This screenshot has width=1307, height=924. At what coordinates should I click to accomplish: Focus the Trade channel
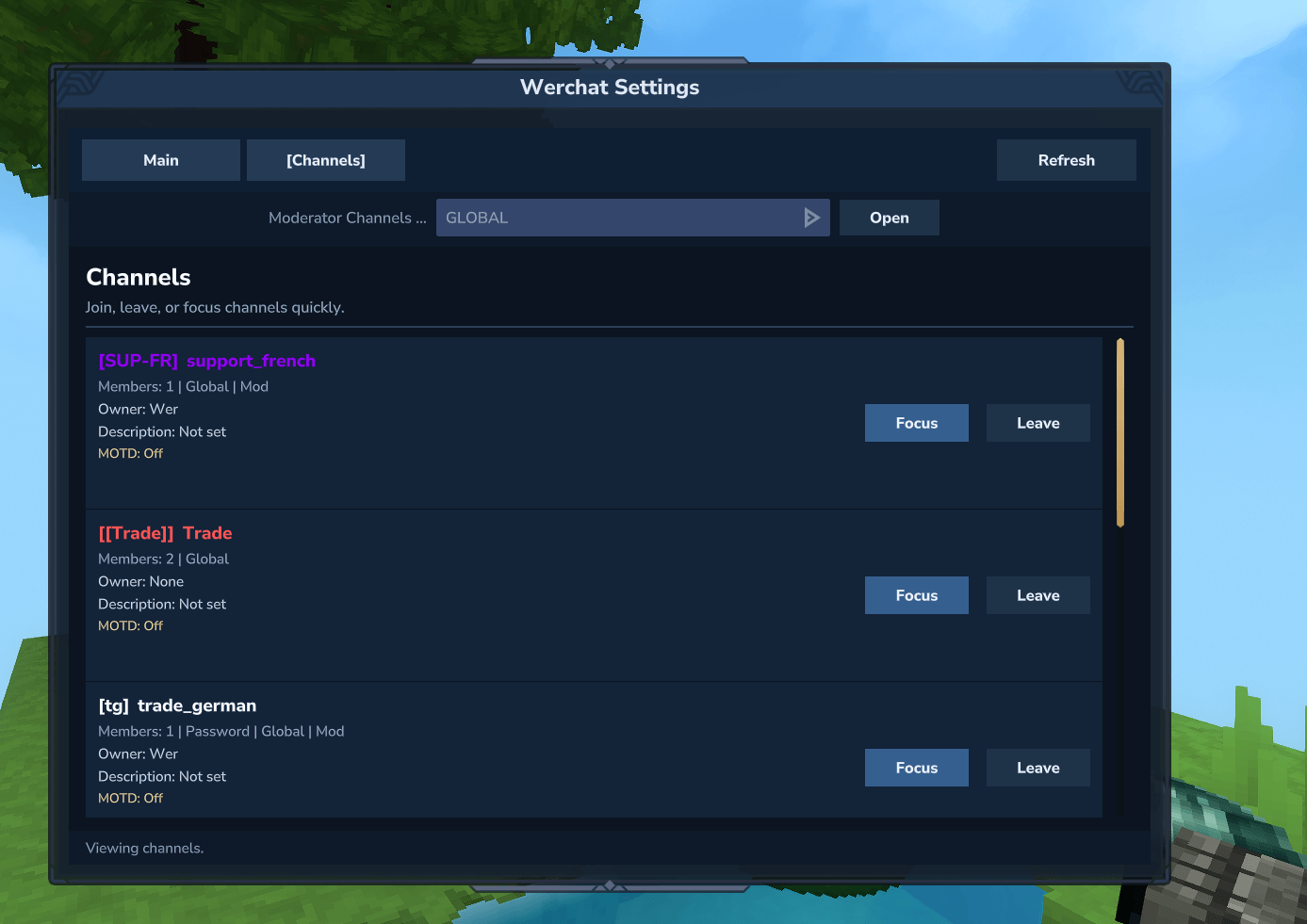[x=916, y=595]
